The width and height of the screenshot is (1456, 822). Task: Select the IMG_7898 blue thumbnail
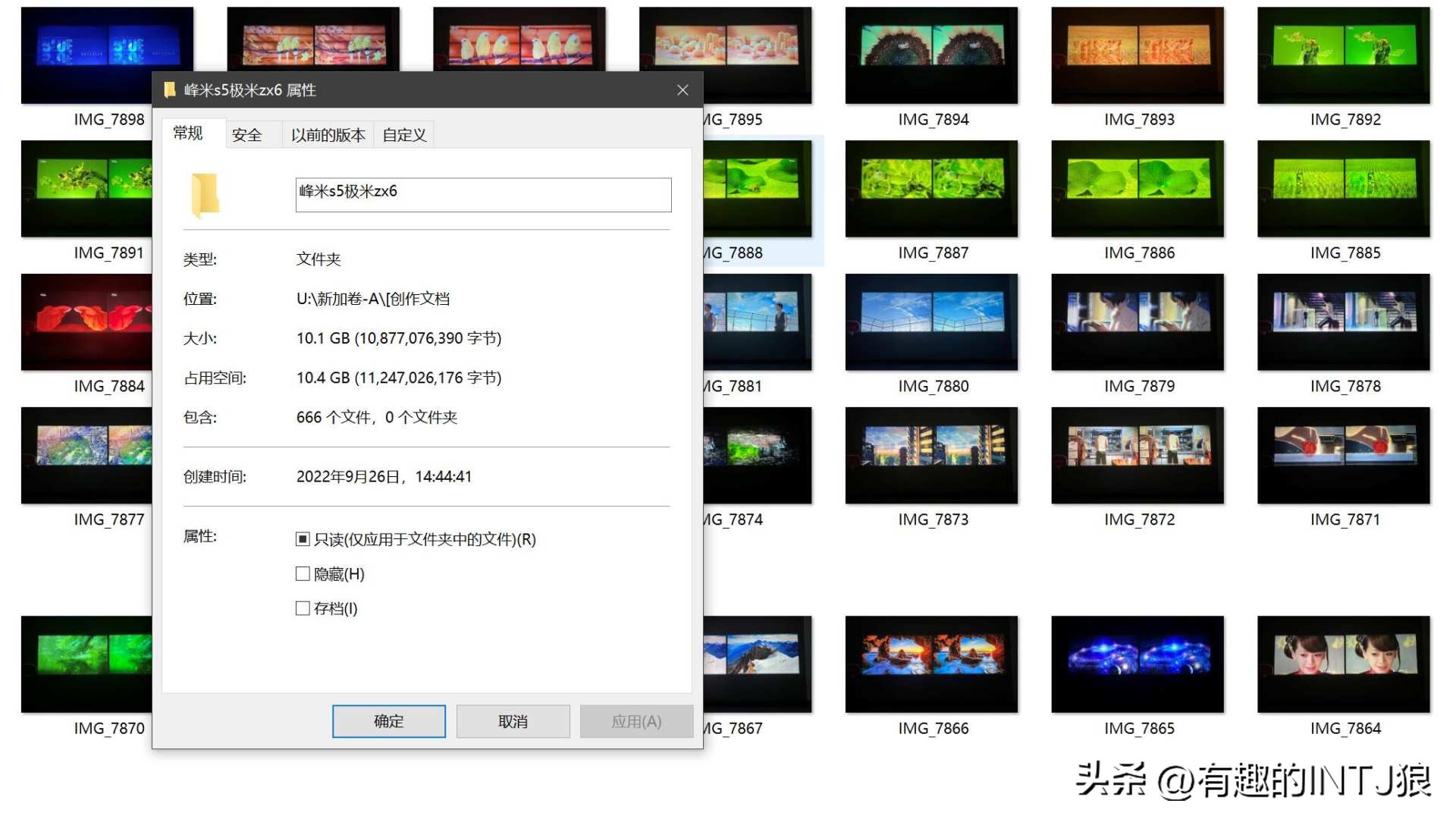click(108, 55)
